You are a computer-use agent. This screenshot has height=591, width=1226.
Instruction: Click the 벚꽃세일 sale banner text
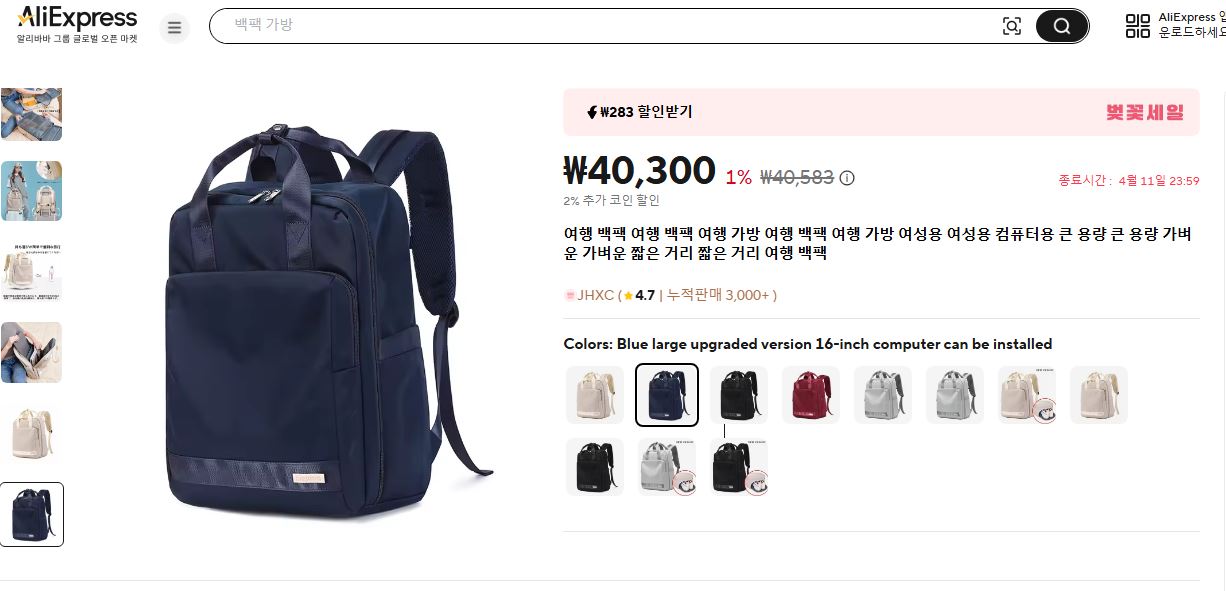click(x=1145, y=112)
